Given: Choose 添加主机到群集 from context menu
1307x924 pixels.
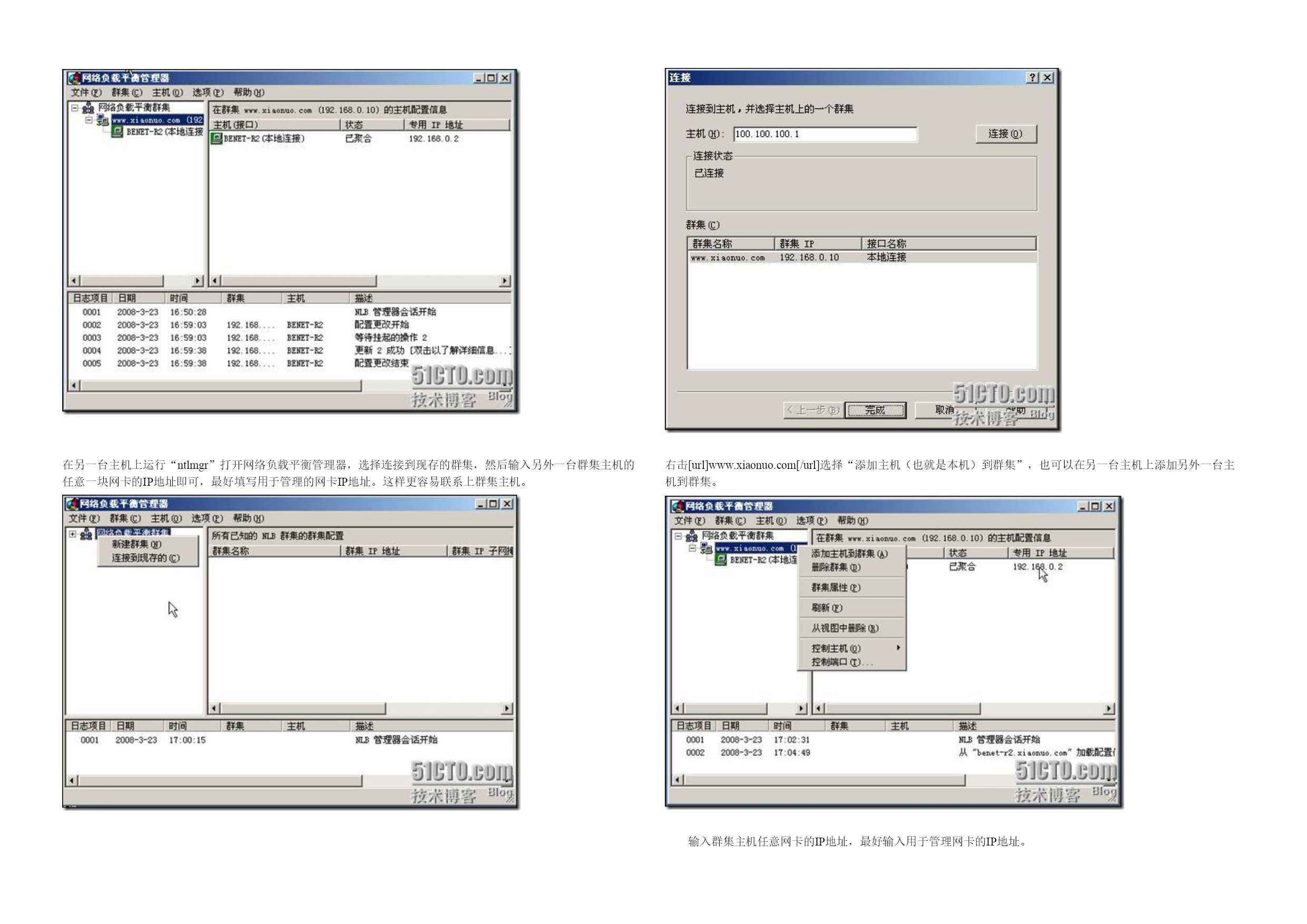Looking at the screenshot, I should click(849, 554).
